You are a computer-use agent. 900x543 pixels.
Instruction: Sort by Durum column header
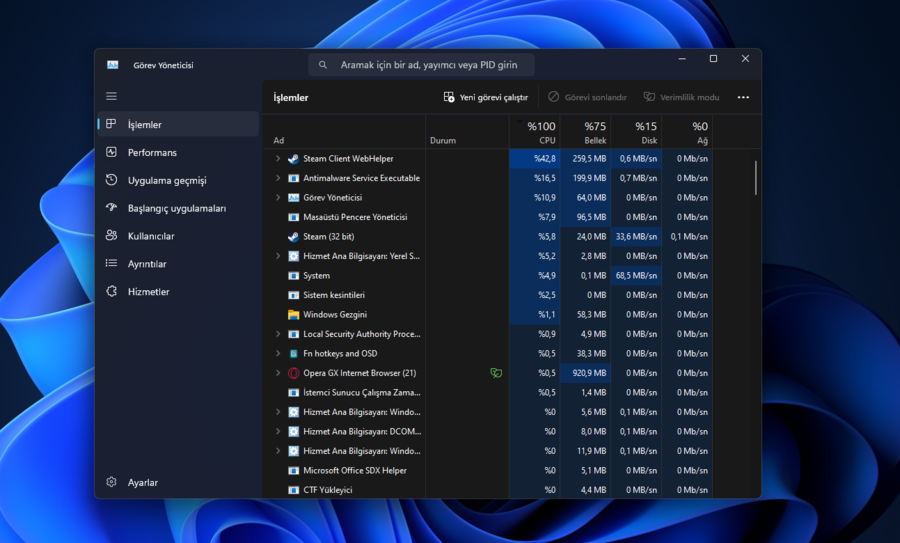467,132
